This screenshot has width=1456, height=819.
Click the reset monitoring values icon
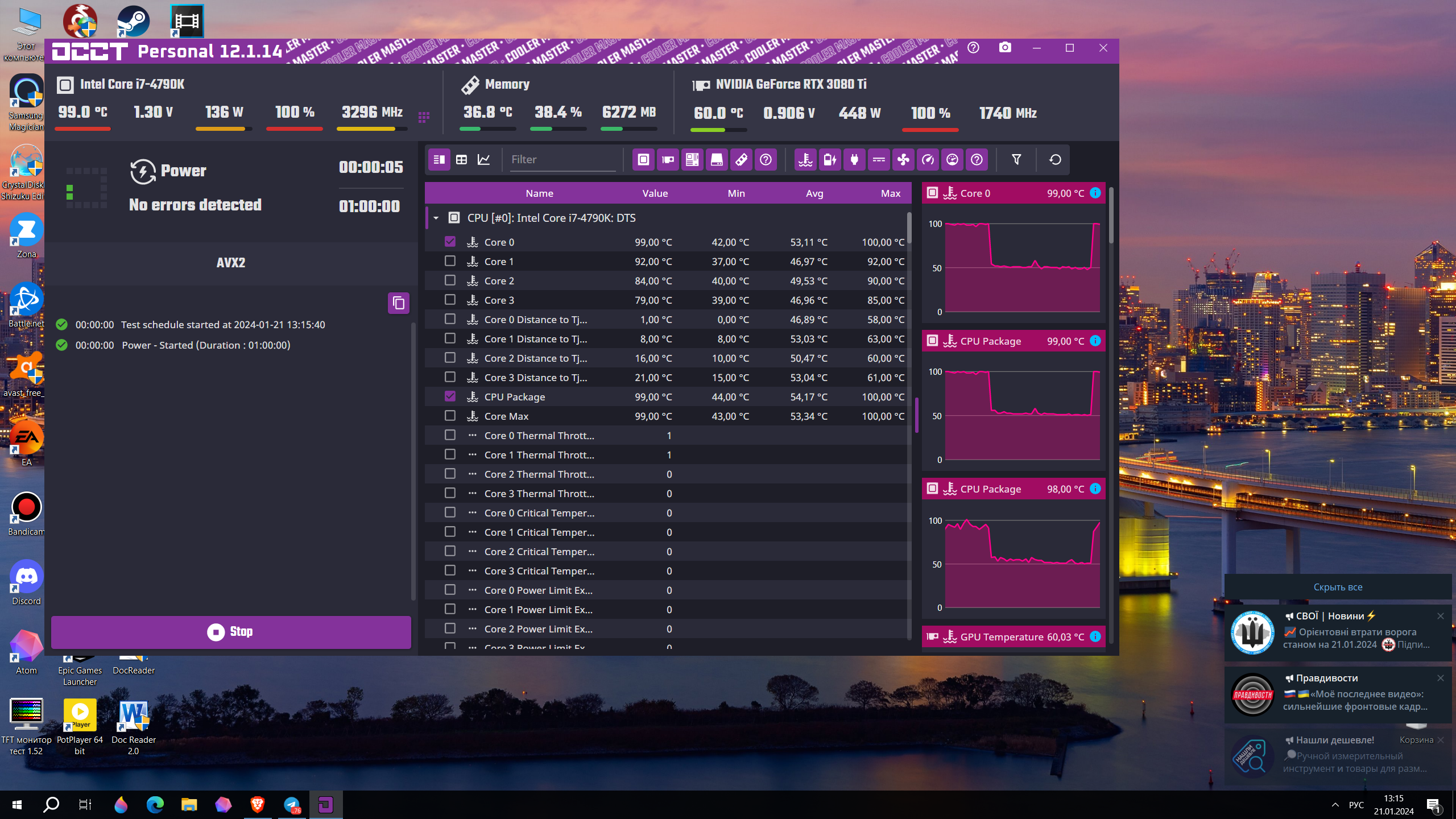(x=1055, y=160)
